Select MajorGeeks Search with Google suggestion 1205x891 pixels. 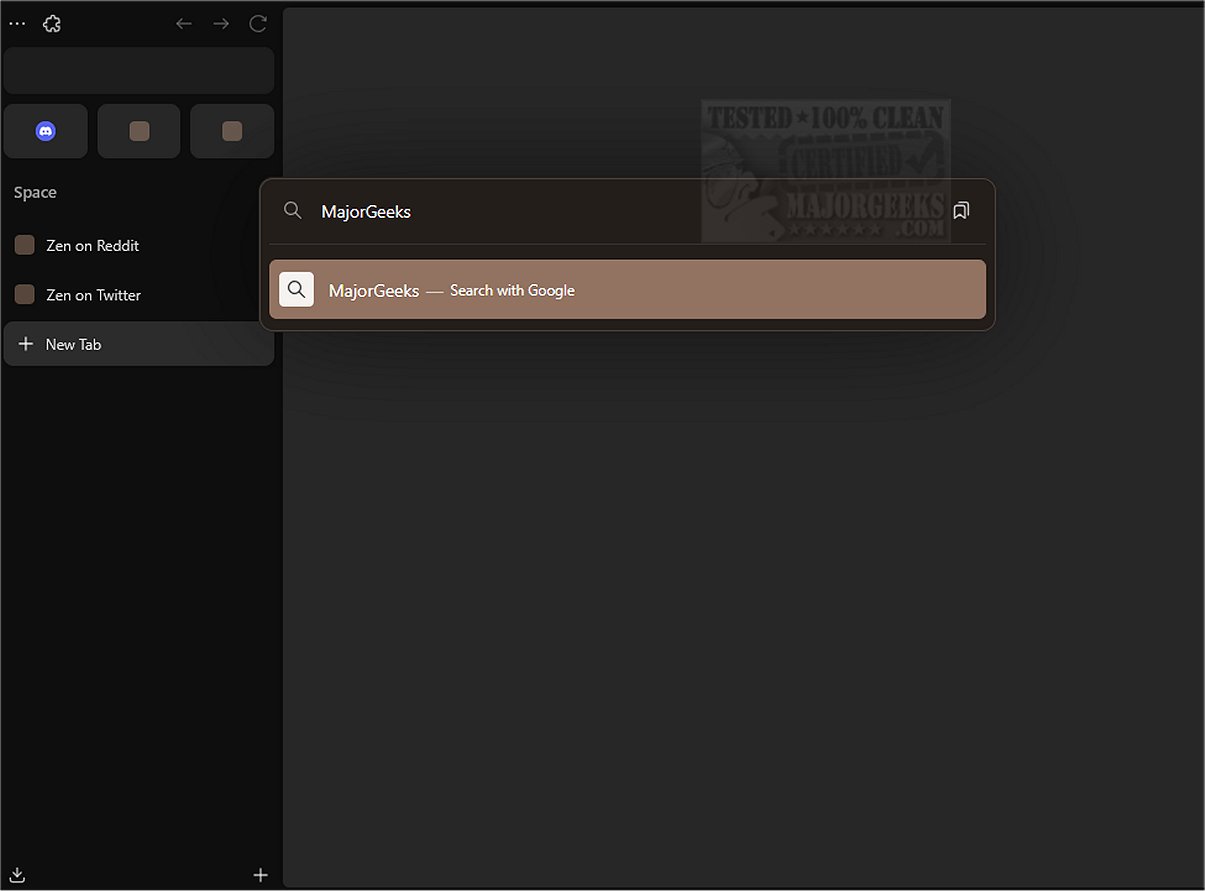pyautogui.click(x=627, y=290)
